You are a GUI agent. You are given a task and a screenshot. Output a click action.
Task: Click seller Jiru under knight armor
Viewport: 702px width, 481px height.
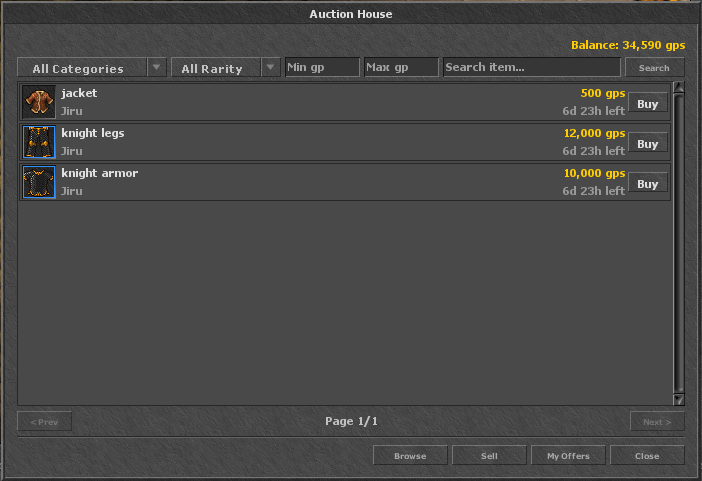(x=72, y=191)
